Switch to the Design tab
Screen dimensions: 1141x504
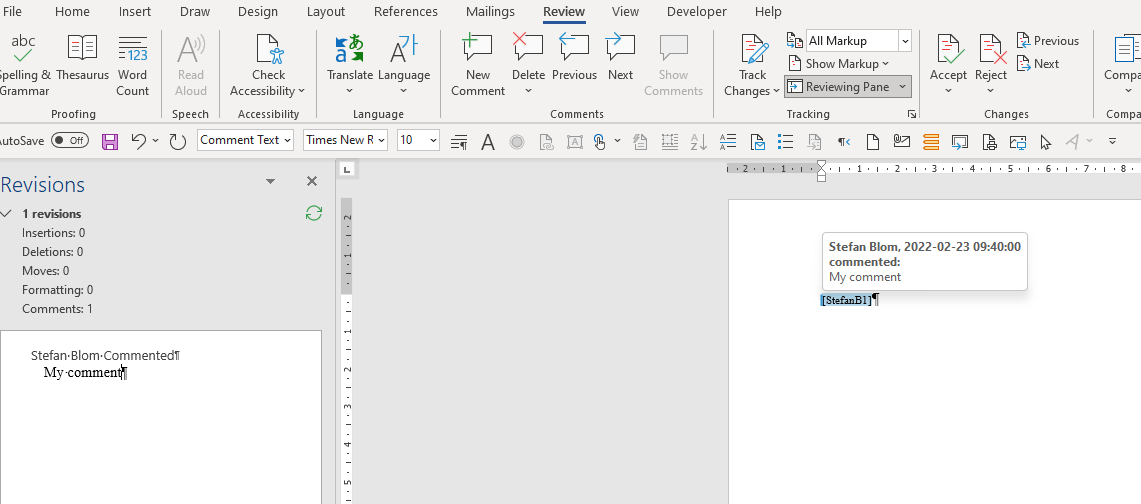tap(258, 12)
